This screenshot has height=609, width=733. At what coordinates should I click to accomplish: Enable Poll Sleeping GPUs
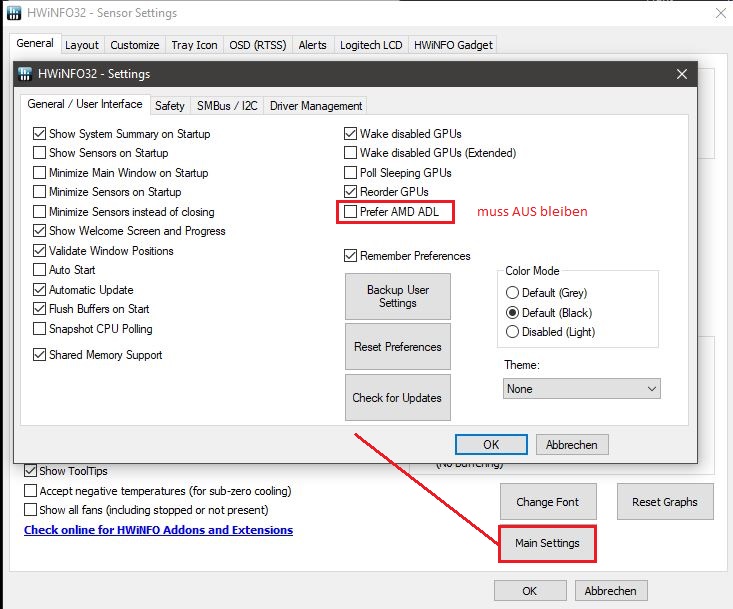[x=350, y=172]
